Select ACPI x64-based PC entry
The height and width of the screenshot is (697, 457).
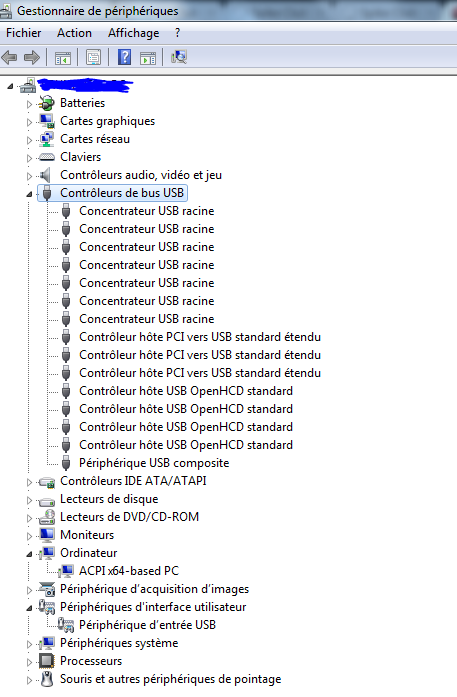tap(129, 571)
